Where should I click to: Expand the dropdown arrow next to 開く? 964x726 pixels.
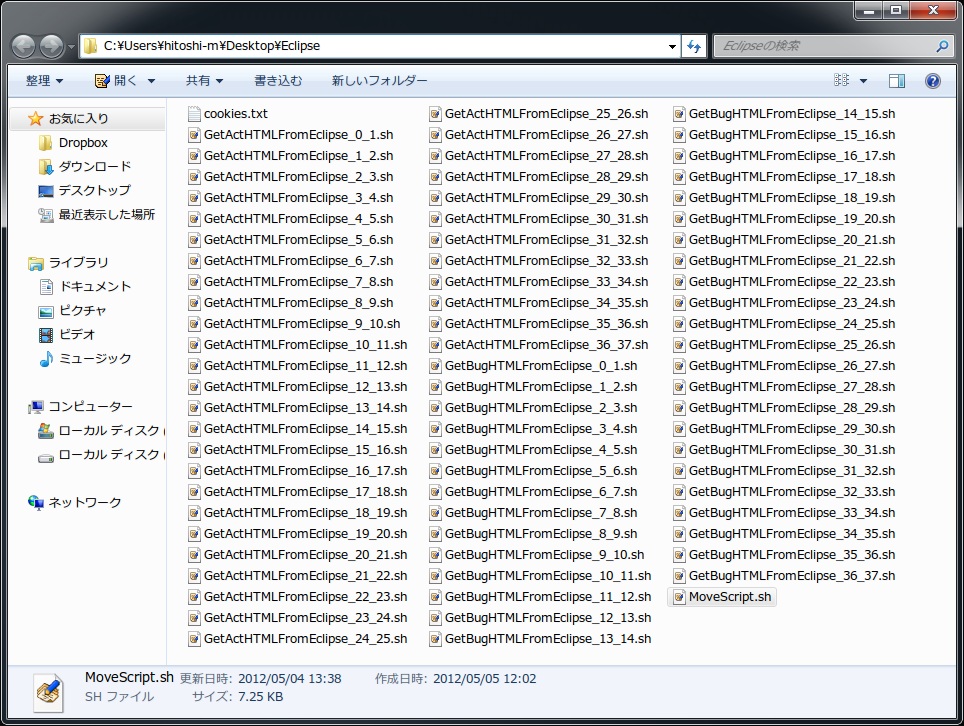pyautogui.click(x=151, y=81)
